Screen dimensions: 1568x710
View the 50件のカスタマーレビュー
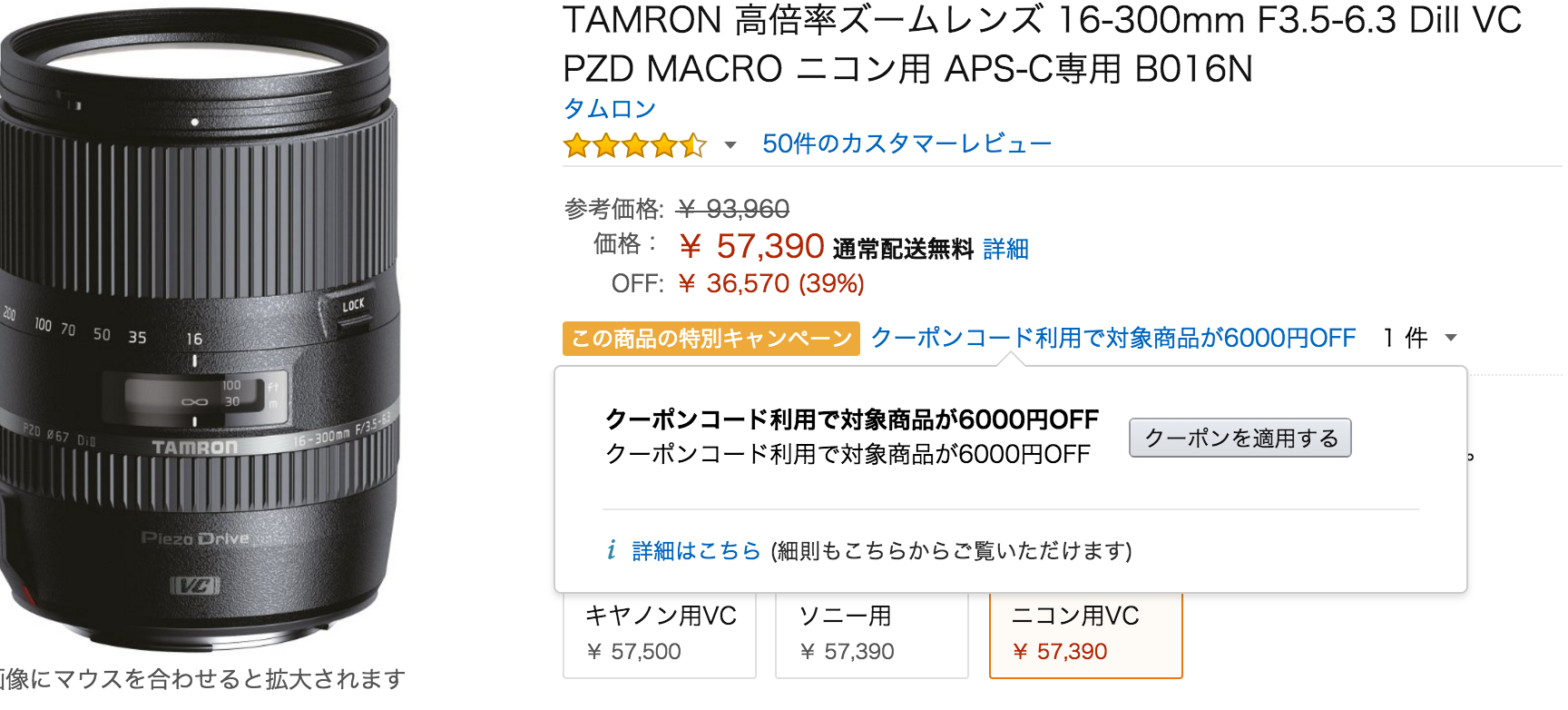[x=906, y=142]
